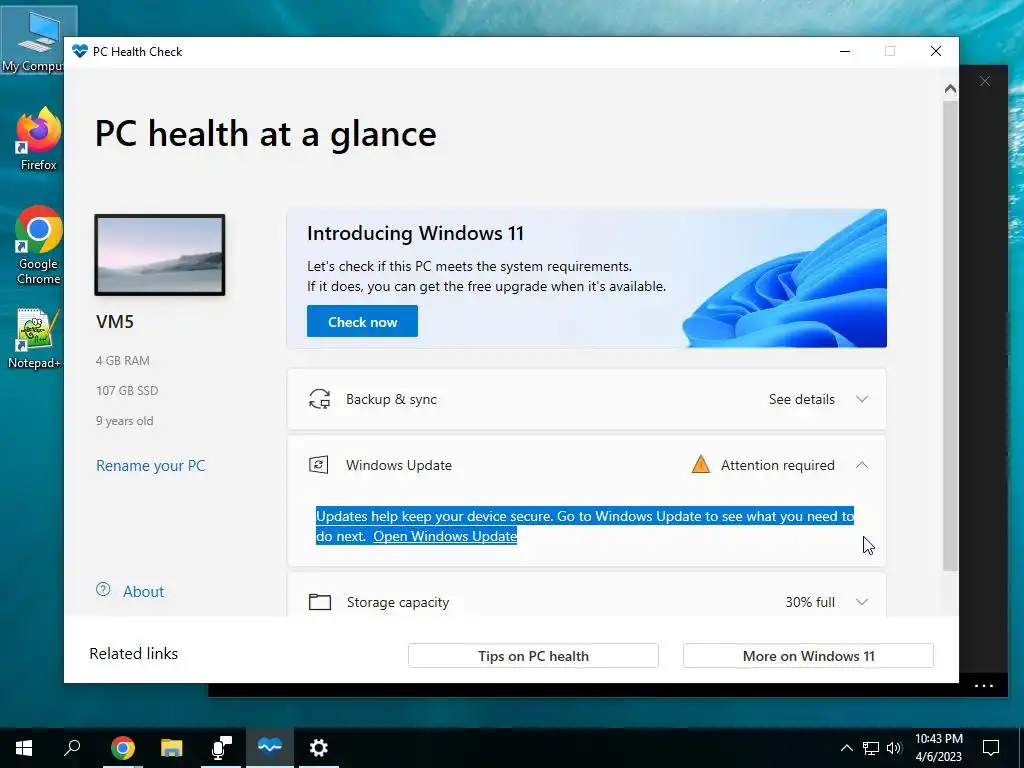Expand the Storage capacity section
Screen dimensions: 1024x768
pyautogui.click(x=862, y=601)
